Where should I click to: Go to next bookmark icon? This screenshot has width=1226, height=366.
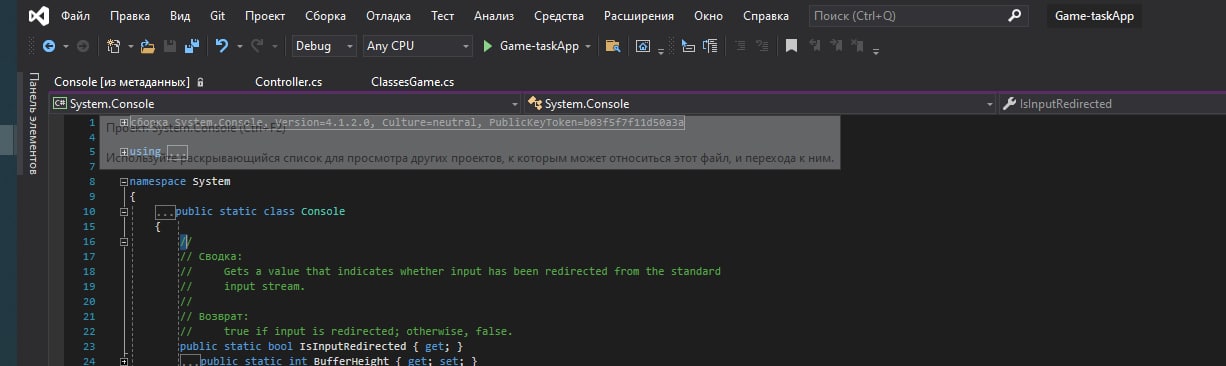(837, 46)
